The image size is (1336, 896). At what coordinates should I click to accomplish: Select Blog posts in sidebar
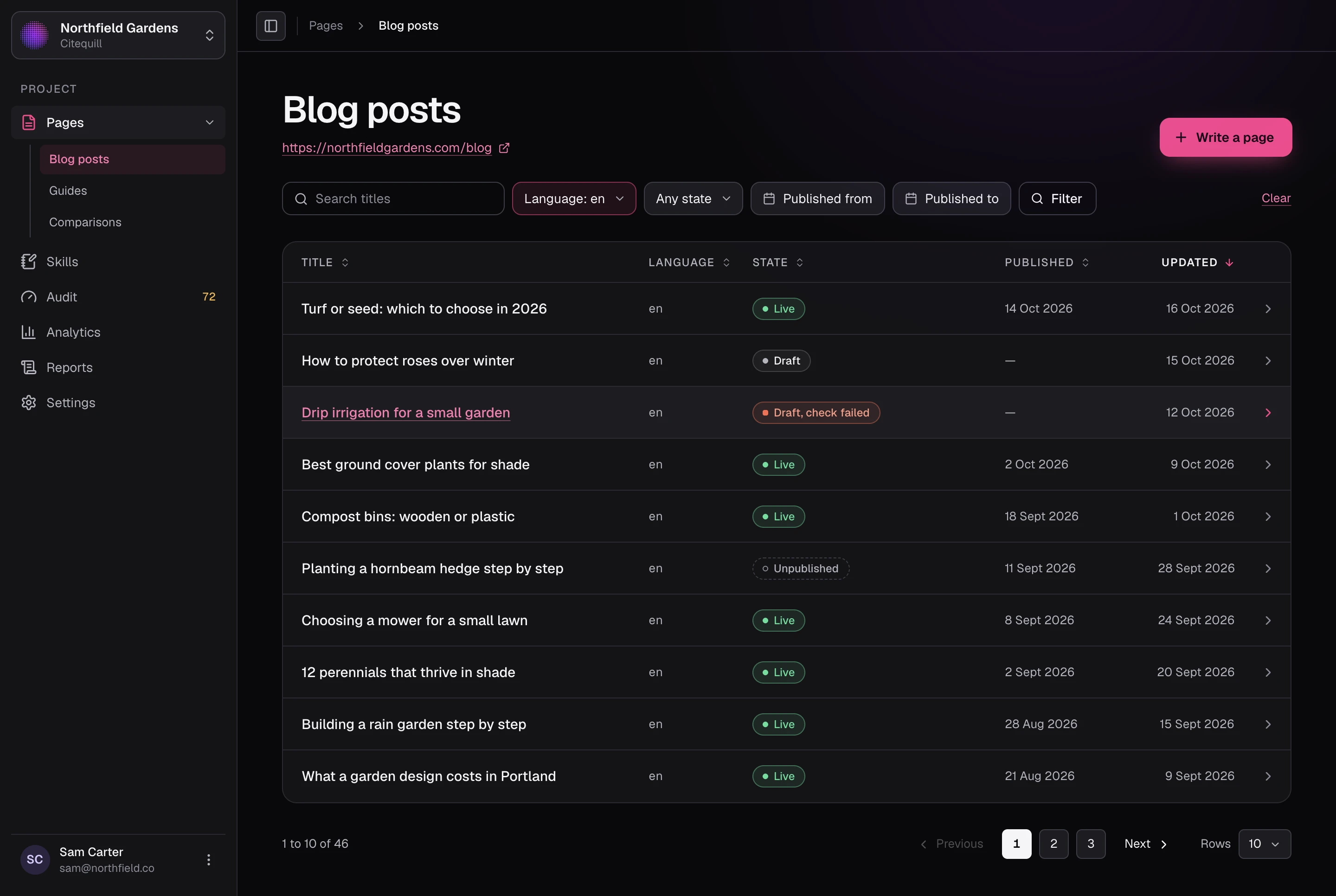point(133,160)
